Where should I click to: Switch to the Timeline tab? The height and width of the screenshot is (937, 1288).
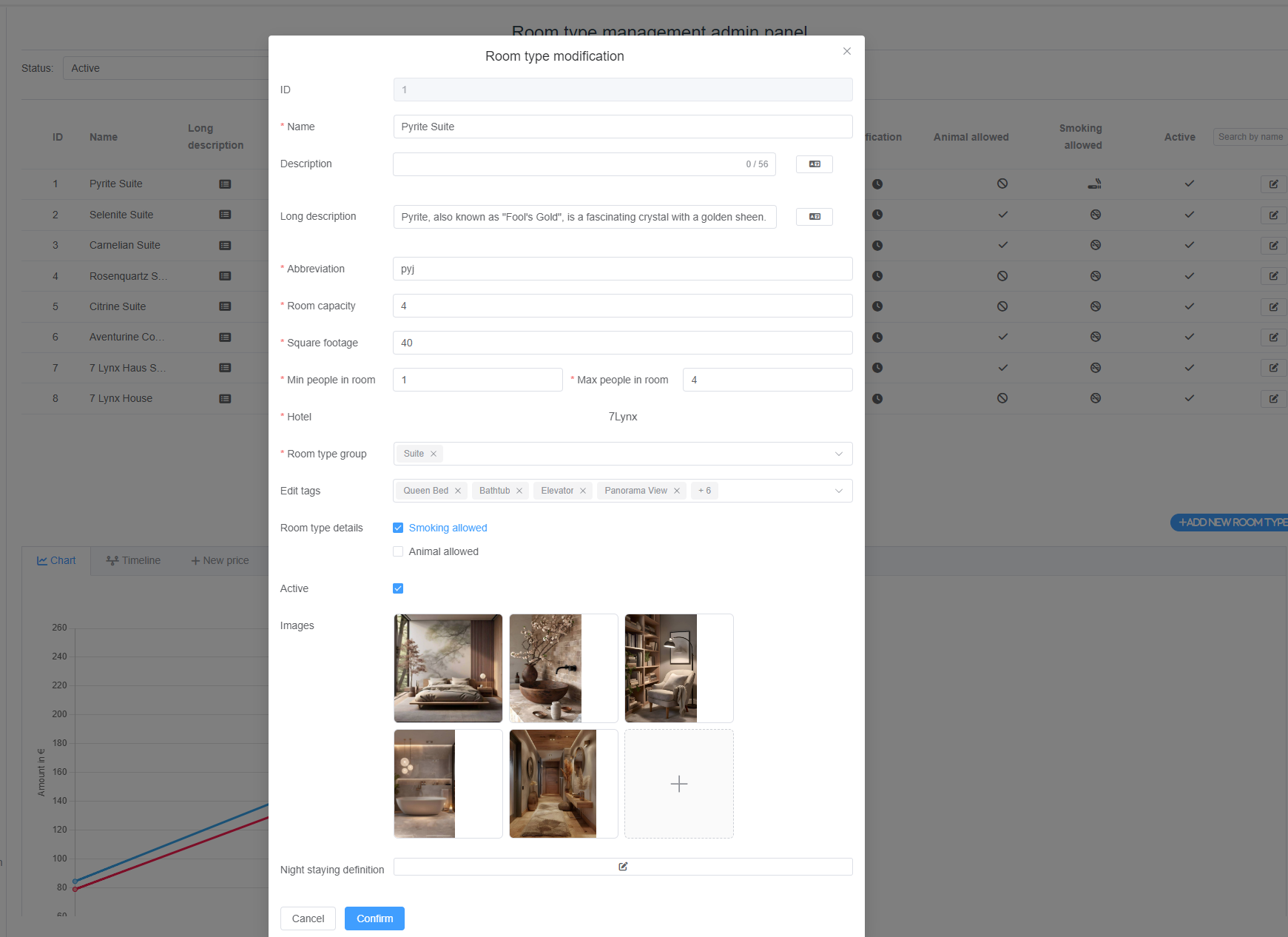(x=133, y=561)
